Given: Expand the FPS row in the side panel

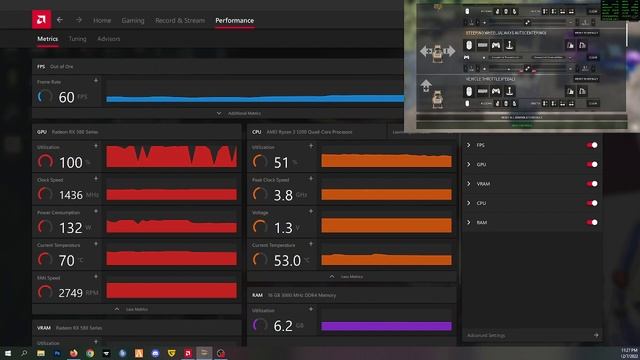Looking at the screenshot, I should (x=469, y=145).
